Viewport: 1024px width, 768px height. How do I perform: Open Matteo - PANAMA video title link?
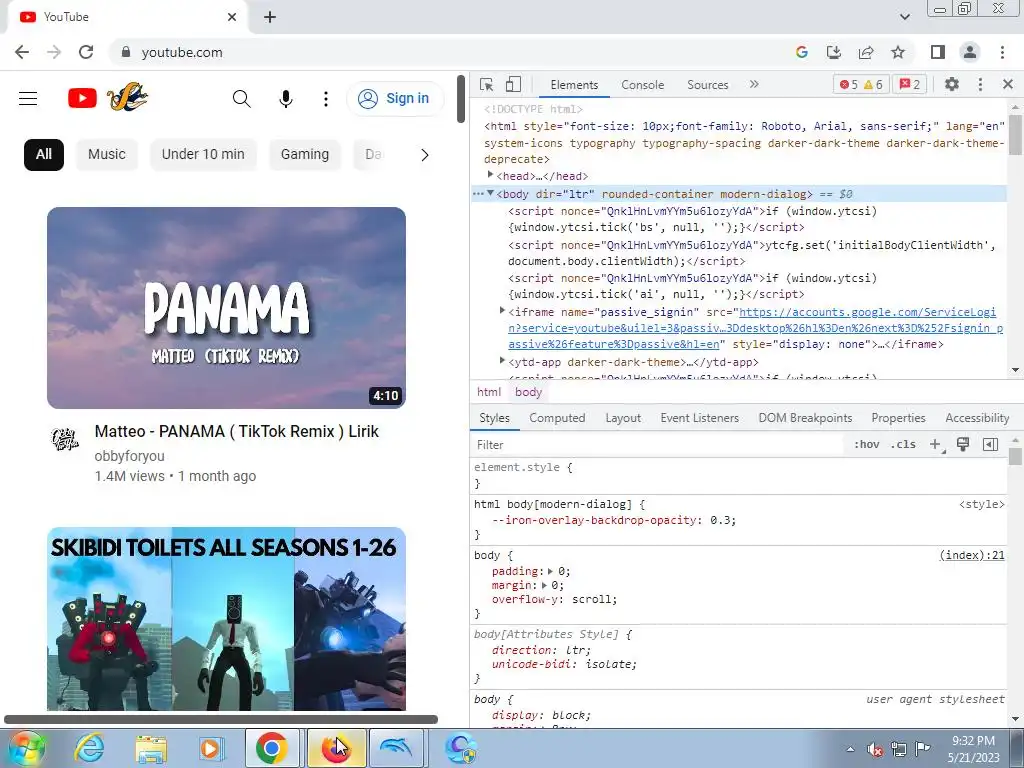coord(236,431)
